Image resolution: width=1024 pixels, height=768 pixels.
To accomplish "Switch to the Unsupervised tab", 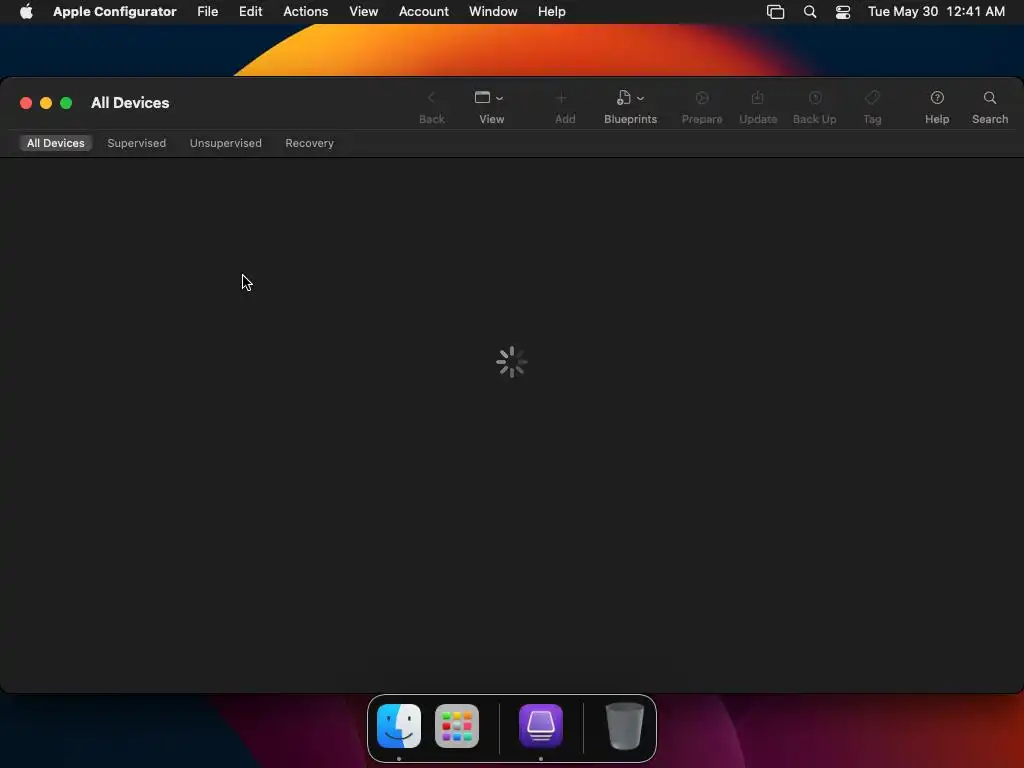I will pyautogui.click(x=225, y=143).
